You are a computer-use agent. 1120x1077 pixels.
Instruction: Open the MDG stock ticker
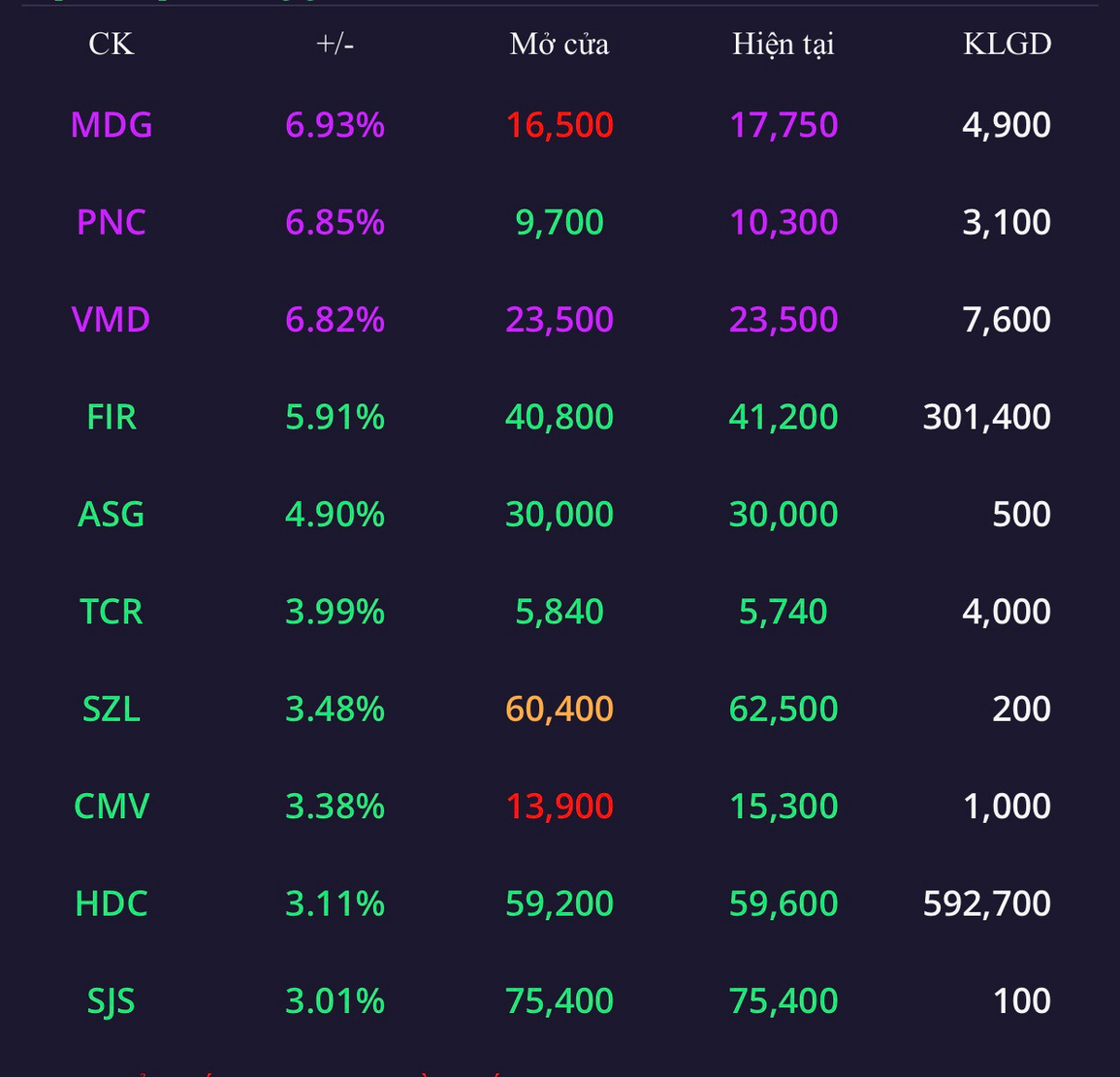click(112, 125)
